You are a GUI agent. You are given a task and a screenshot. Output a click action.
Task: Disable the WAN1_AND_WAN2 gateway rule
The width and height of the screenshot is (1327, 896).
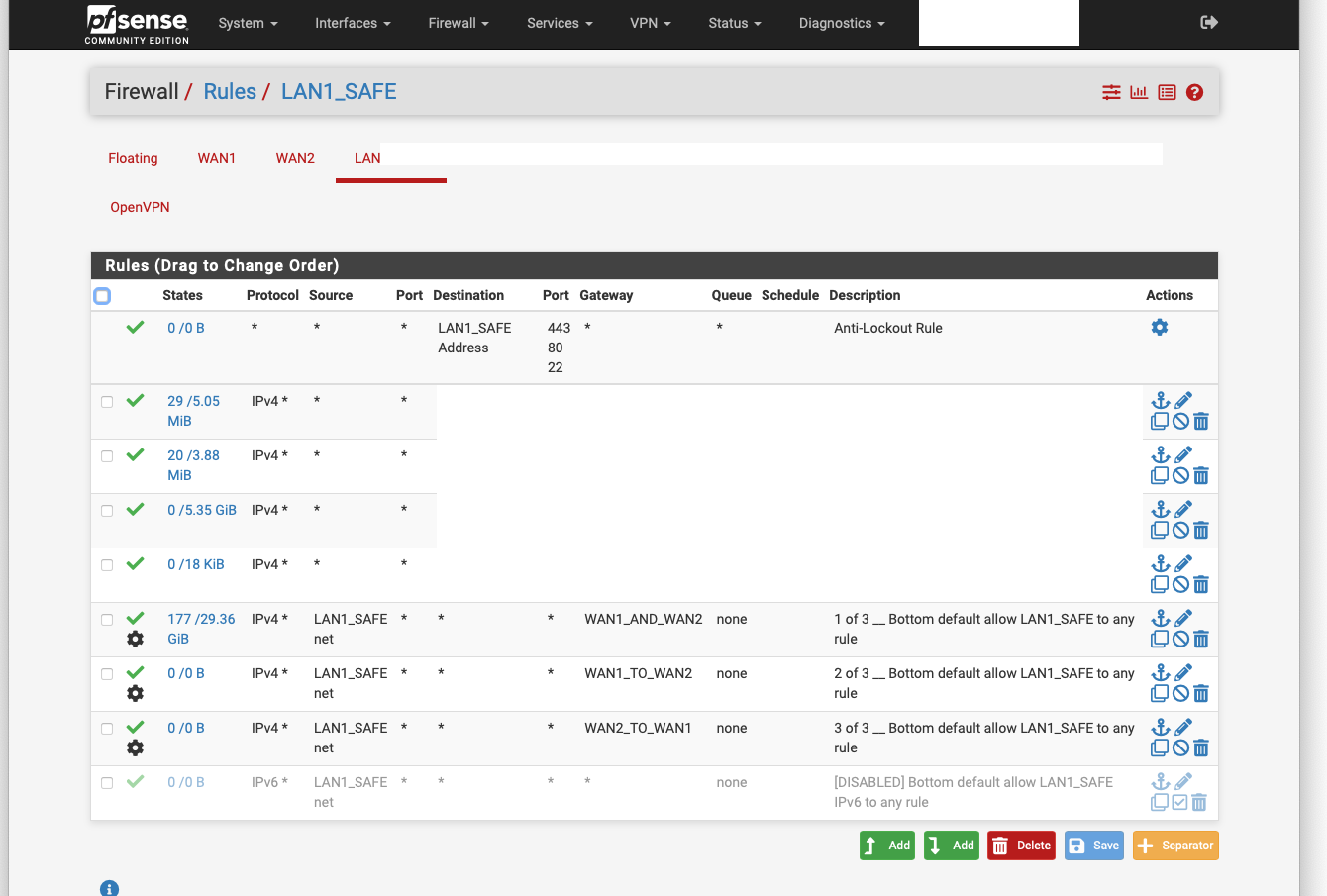(1180, 639)
